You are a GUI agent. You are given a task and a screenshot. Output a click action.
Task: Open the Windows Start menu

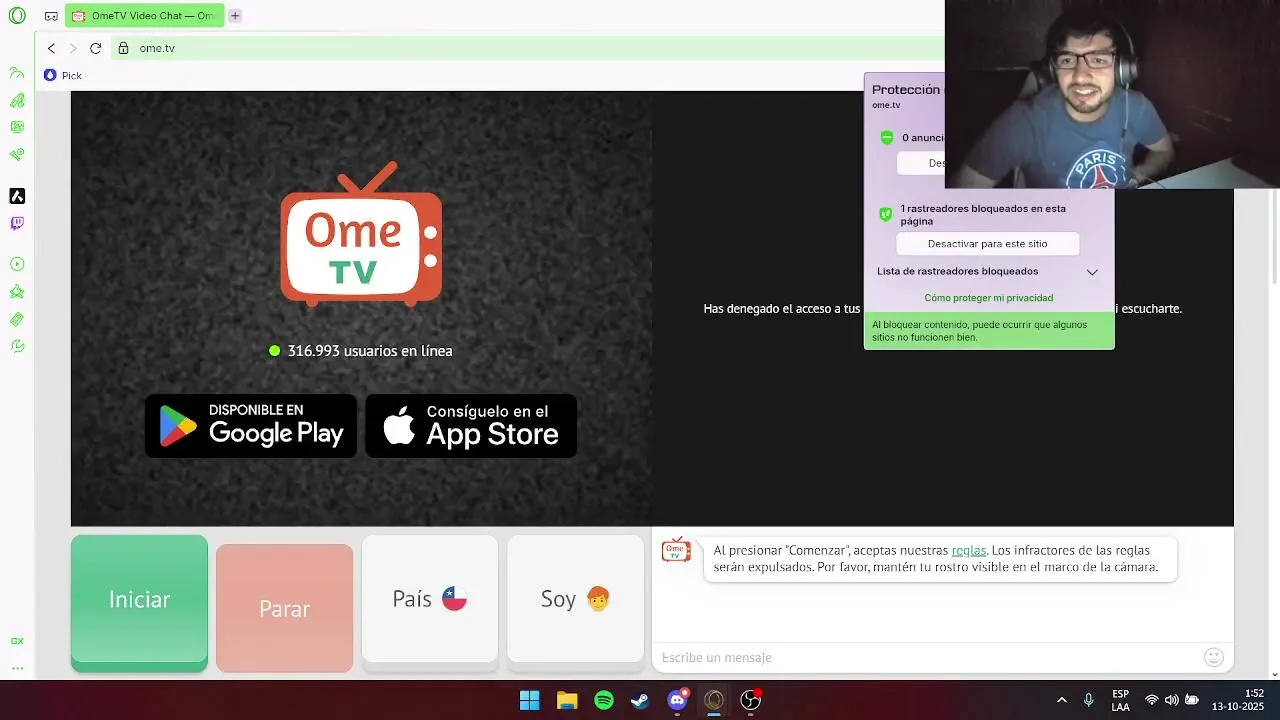[530, 700]
